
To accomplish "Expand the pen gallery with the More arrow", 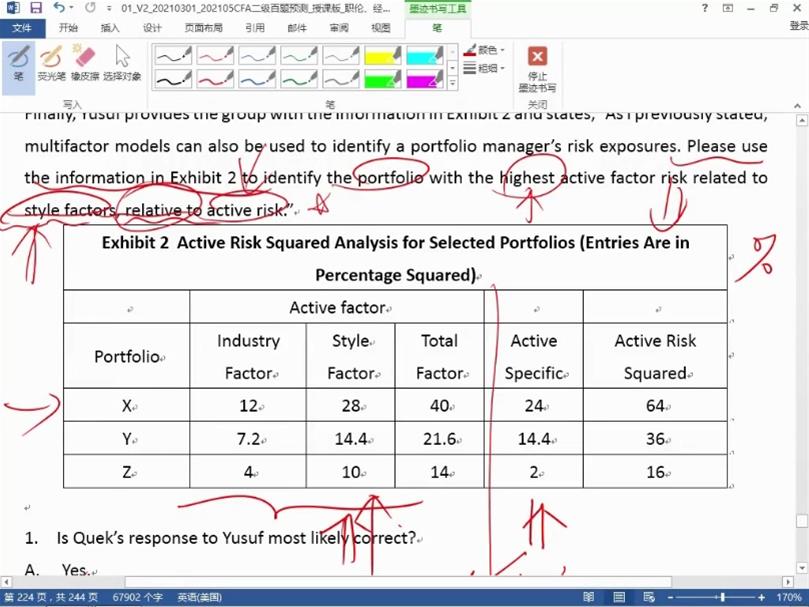I will click(x=452, y=83).
